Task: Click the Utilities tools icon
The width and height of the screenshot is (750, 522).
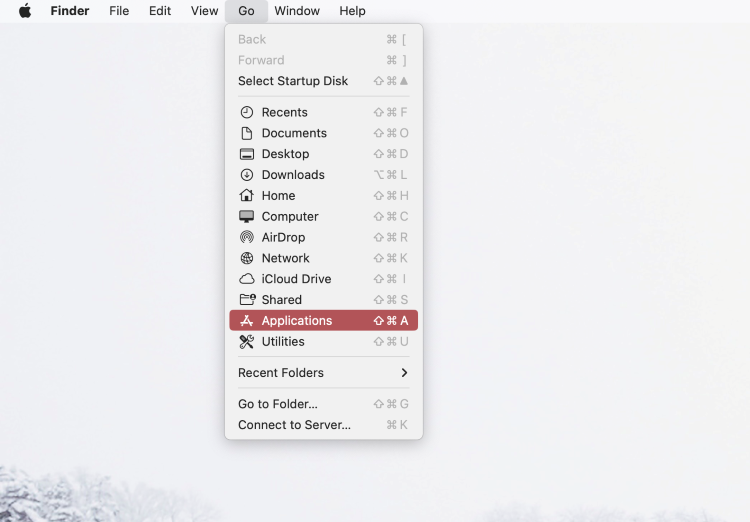Action: 247,342
